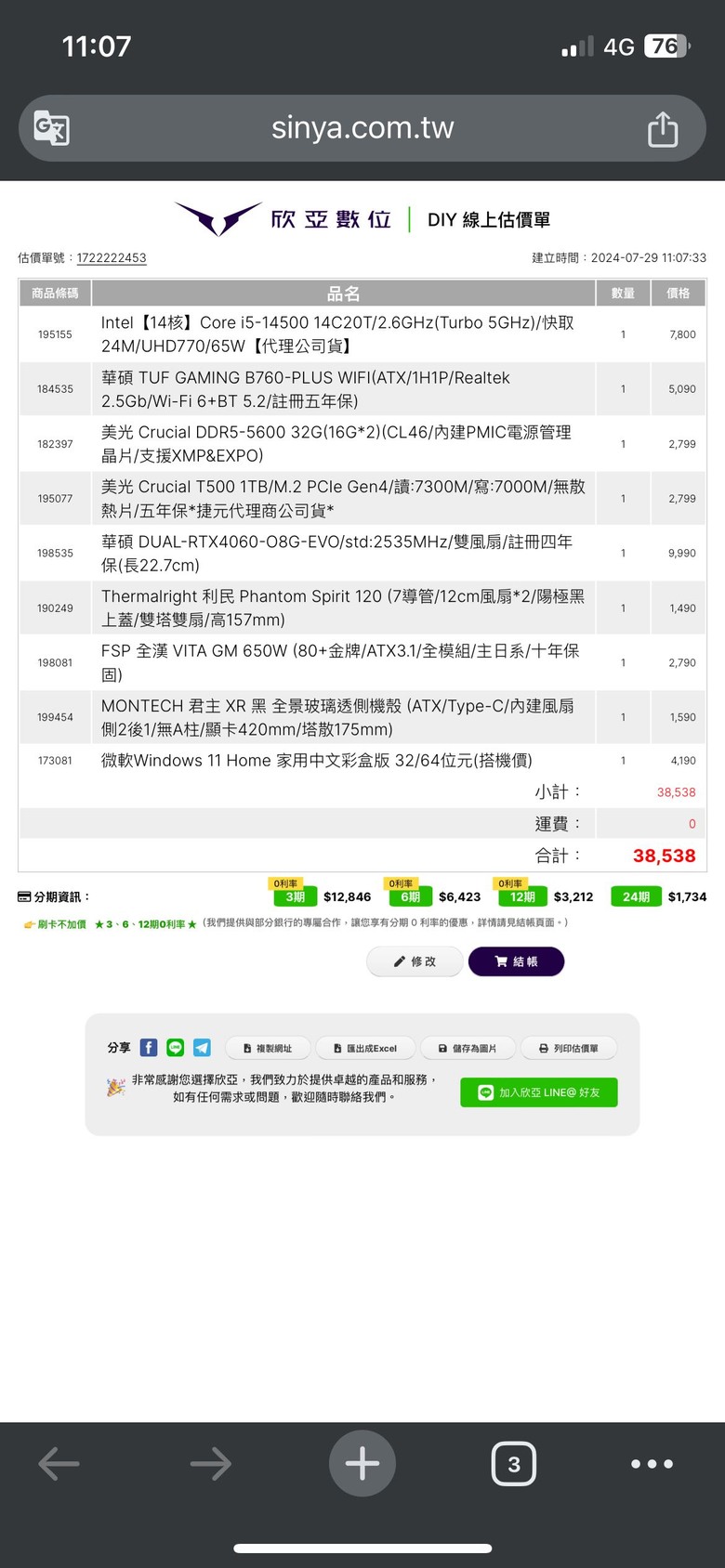Click the 微軟Windows 11 Home item

tap(317, 761)
